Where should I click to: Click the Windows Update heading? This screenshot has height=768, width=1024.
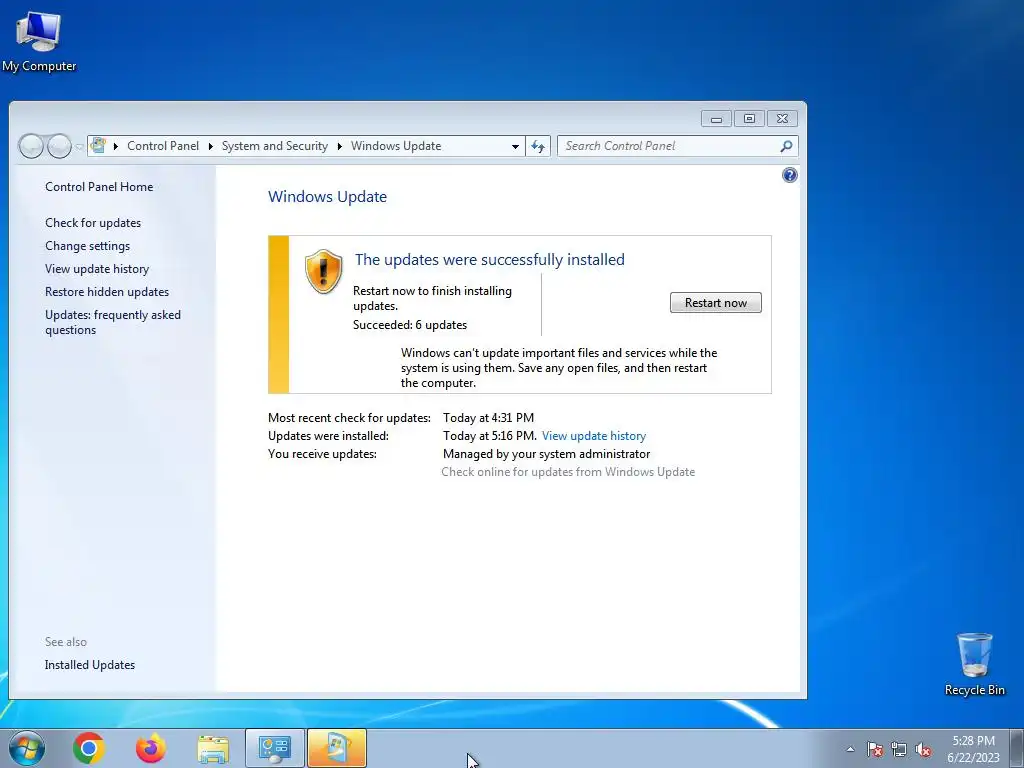pos(327,197)
